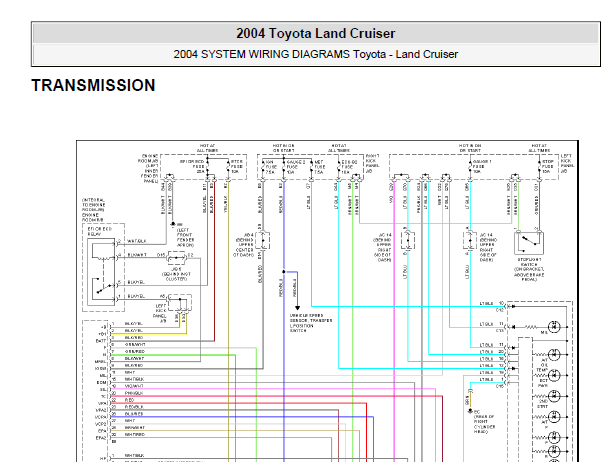Viewport: 605px width, 462px height.
Task: Click the "LEFT FRONT FENDER APRON" ground label
Action: [x=185, y=237]
